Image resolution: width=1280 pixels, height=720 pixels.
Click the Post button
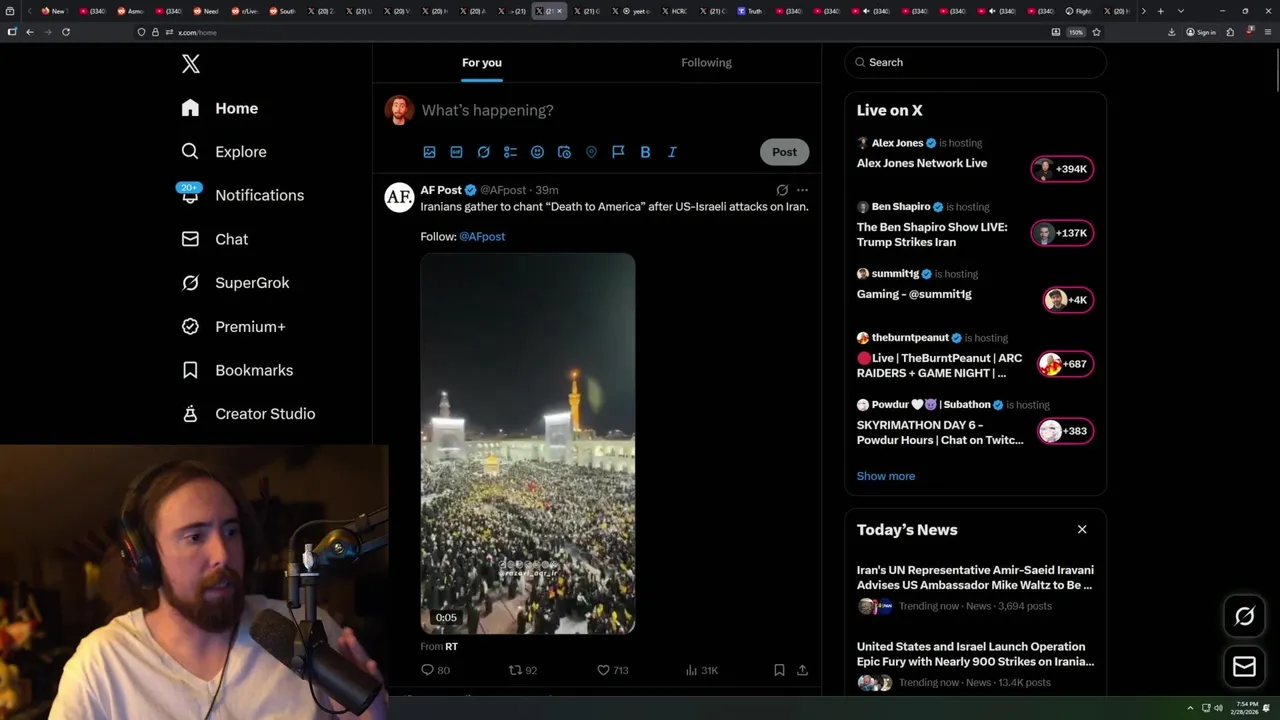[784, 152]
